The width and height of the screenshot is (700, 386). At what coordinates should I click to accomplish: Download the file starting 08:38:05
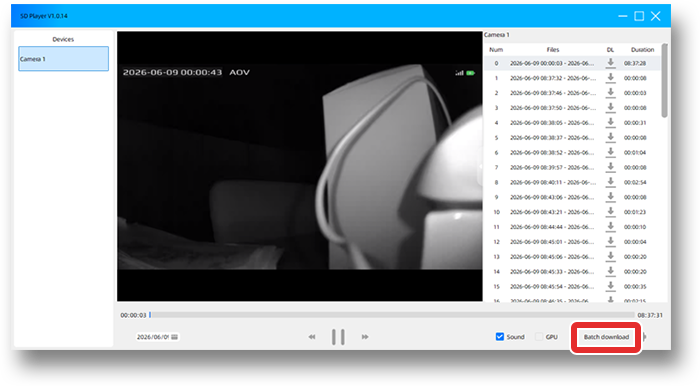click(610, 122)
